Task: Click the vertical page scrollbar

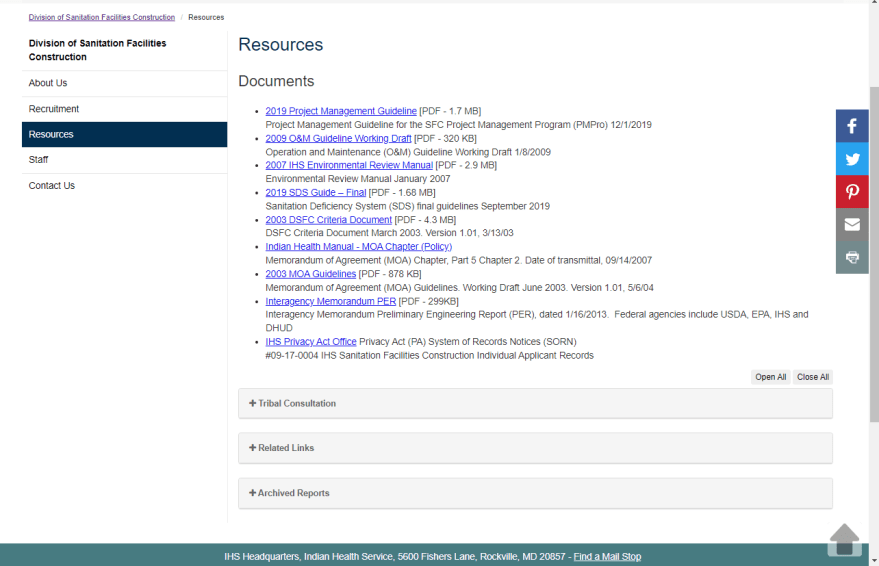Action: coord(873,250)
